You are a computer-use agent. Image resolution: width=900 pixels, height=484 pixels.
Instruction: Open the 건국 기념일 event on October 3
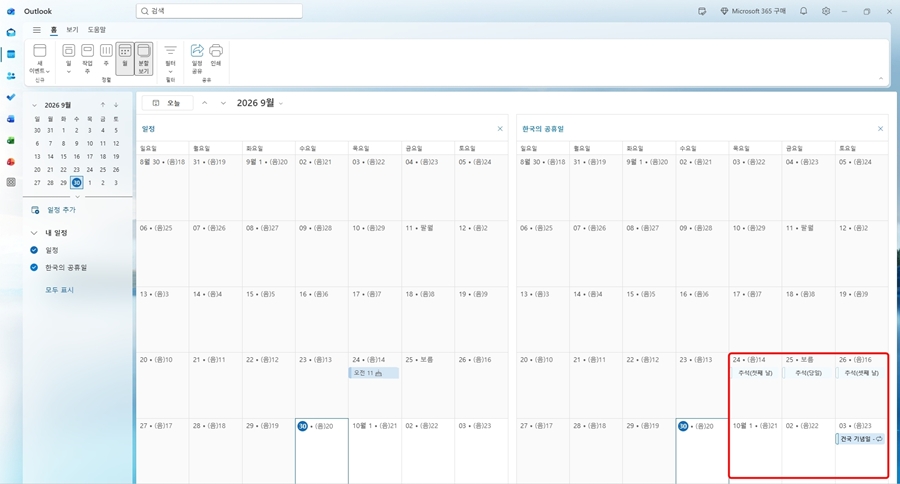click(861, 439)
